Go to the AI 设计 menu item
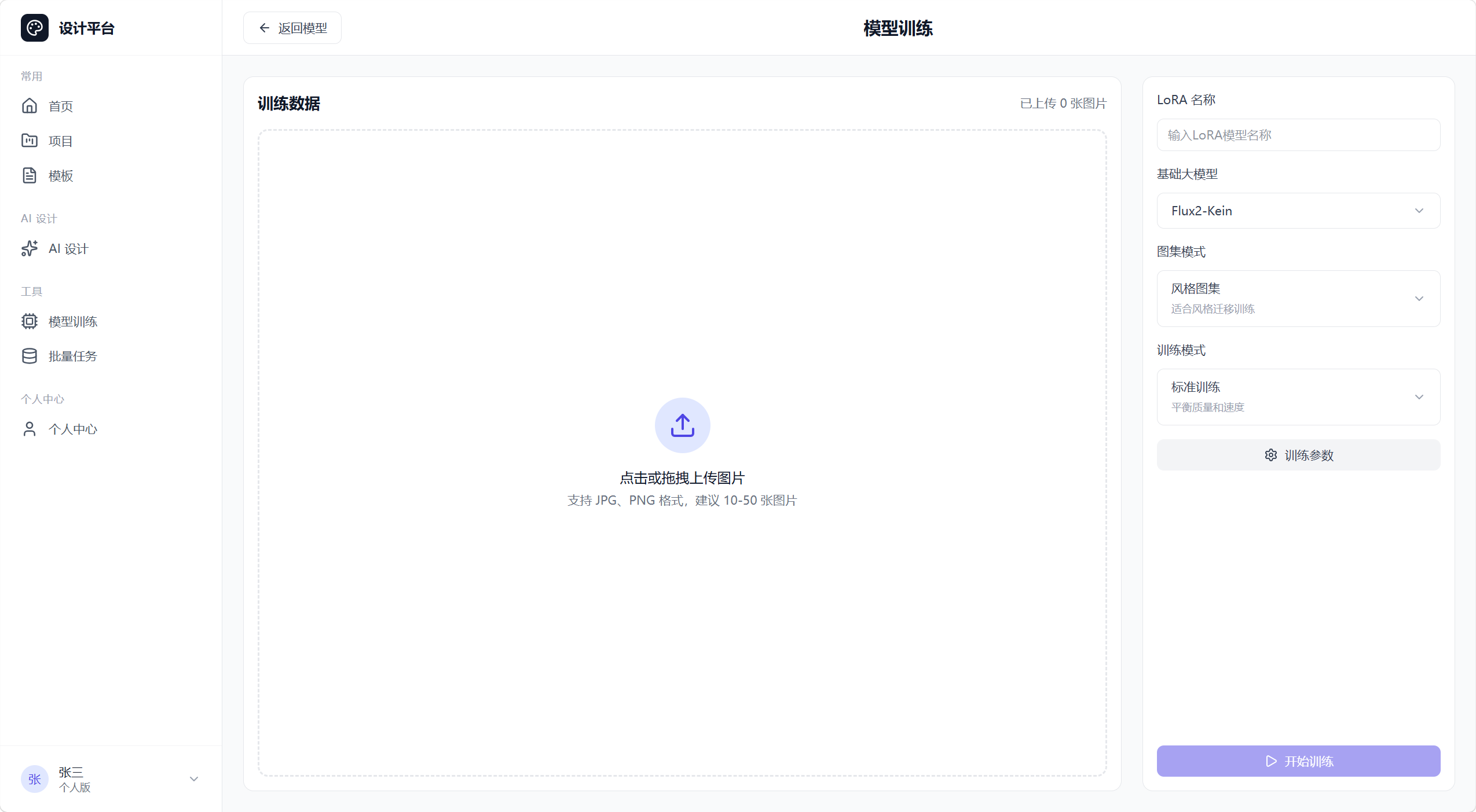This screenshot has height=812, width=1476. point(111,248)
